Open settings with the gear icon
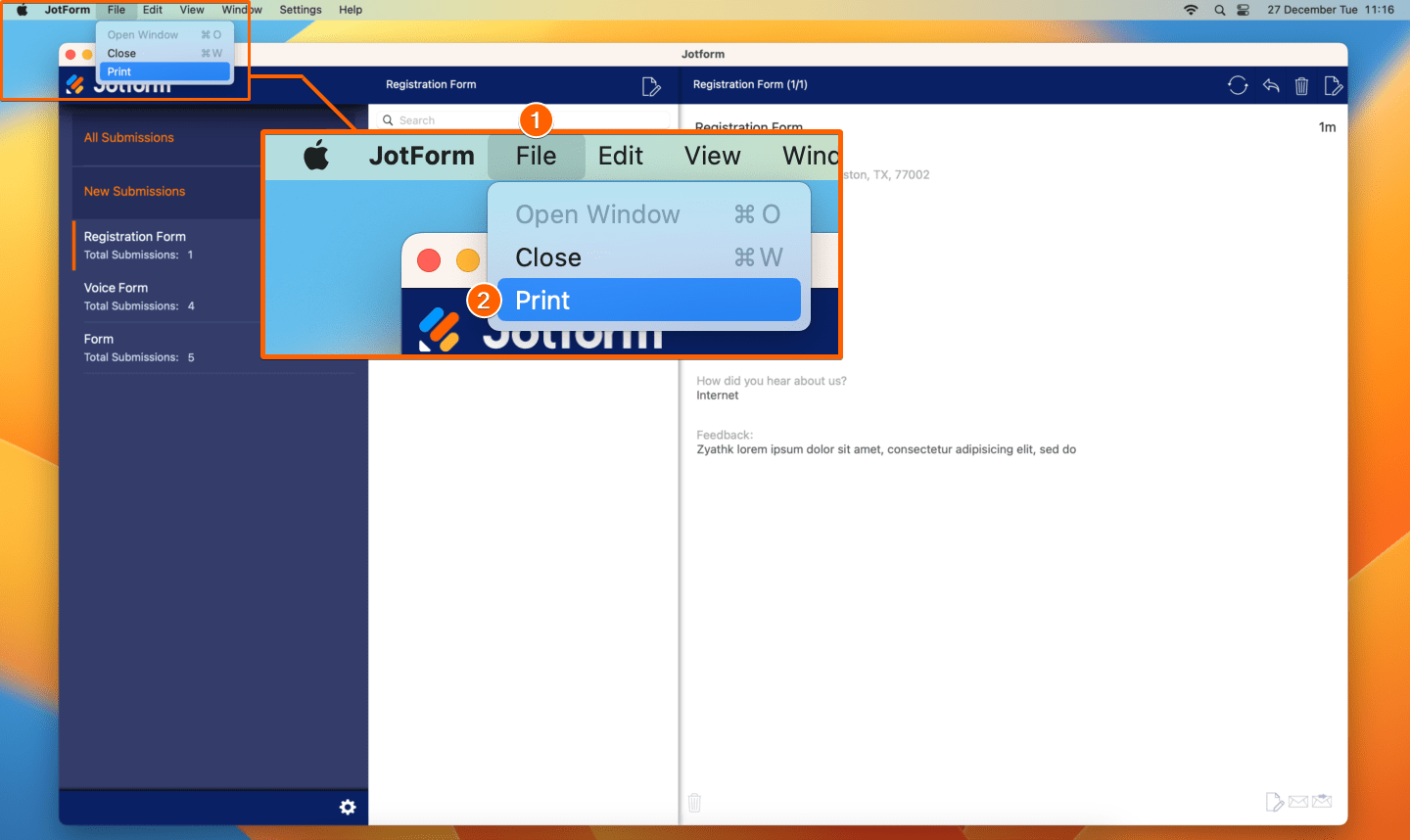 pos(348,807)
